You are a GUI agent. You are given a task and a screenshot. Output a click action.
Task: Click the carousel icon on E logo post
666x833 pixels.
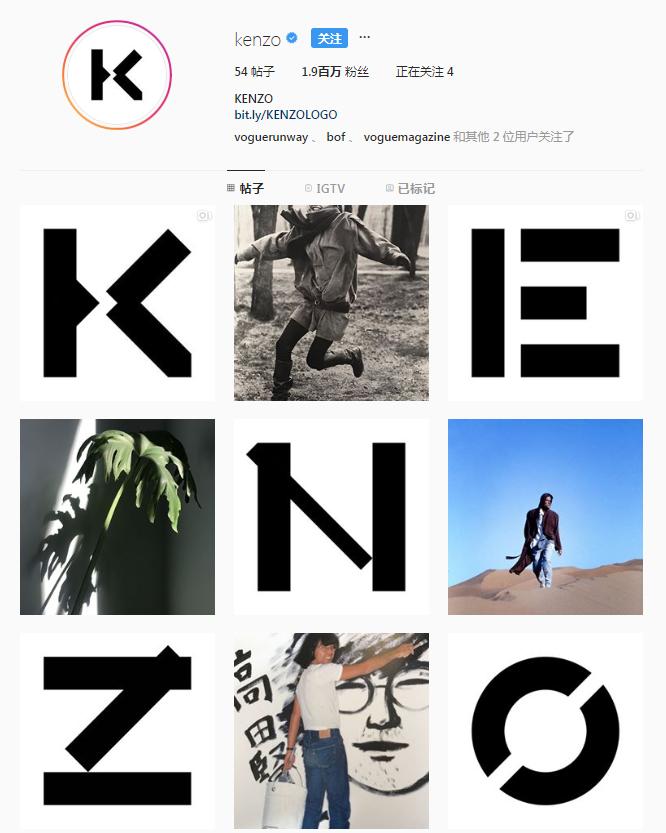point(631,216)
